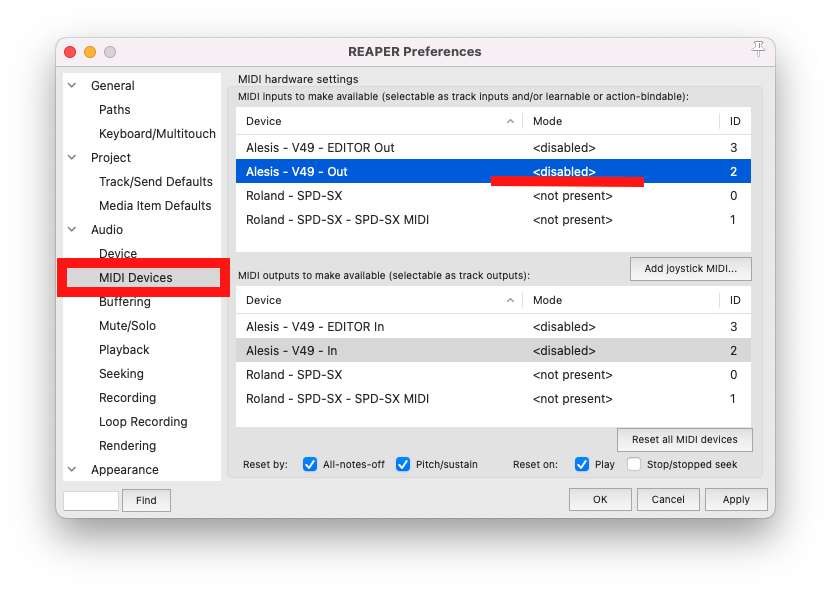
Task: Click ID column header in MIDI inputs
Action: 735,121
